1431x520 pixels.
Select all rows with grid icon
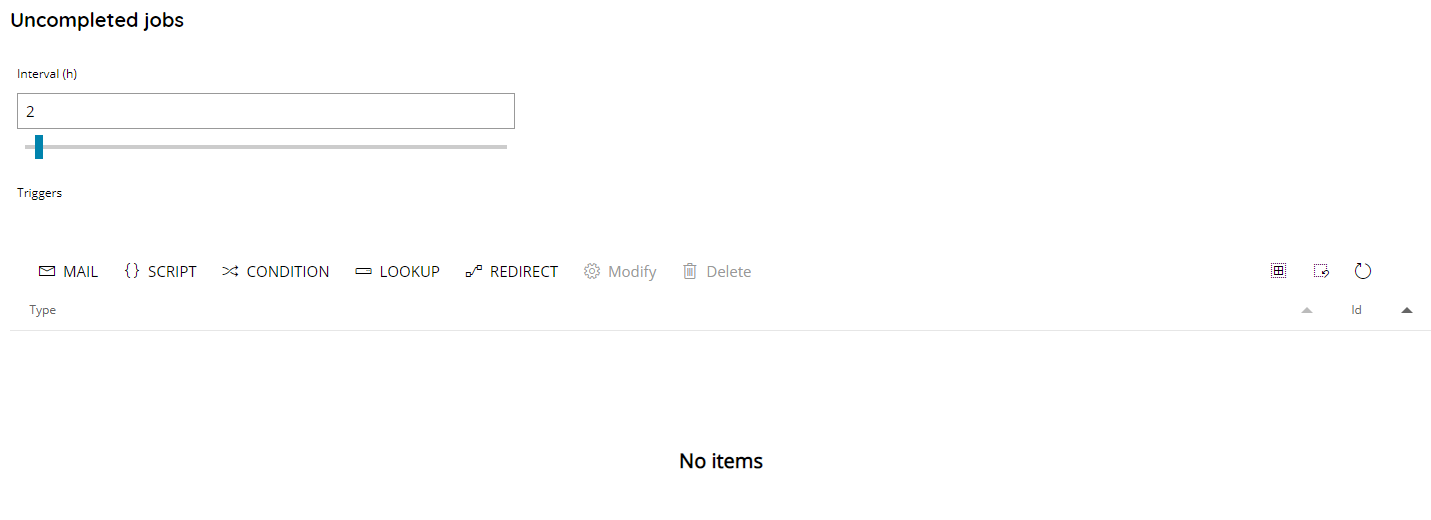pyautogui.click(x=1278, y=271)
